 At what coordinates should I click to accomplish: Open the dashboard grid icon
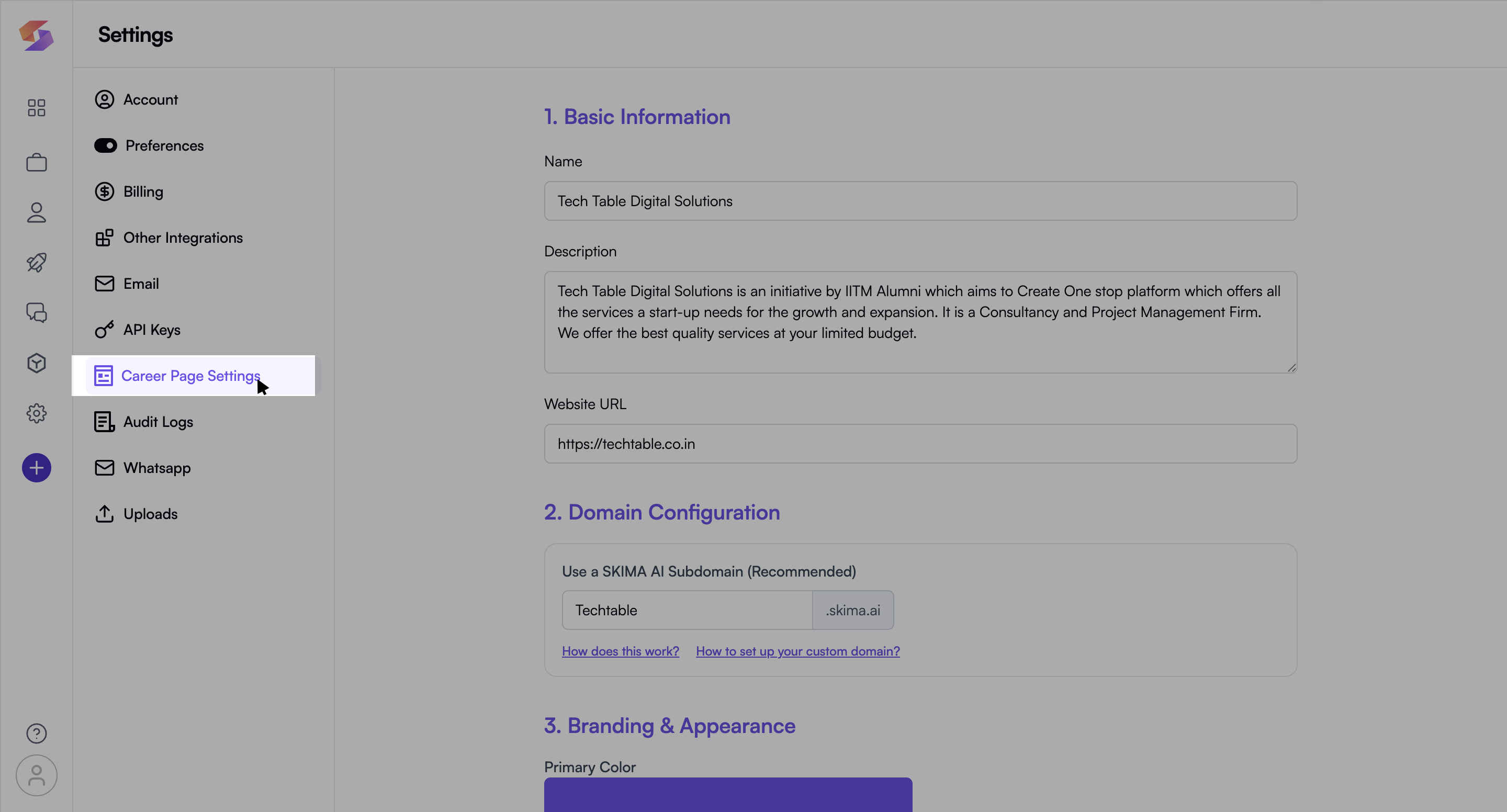(36, 108)
